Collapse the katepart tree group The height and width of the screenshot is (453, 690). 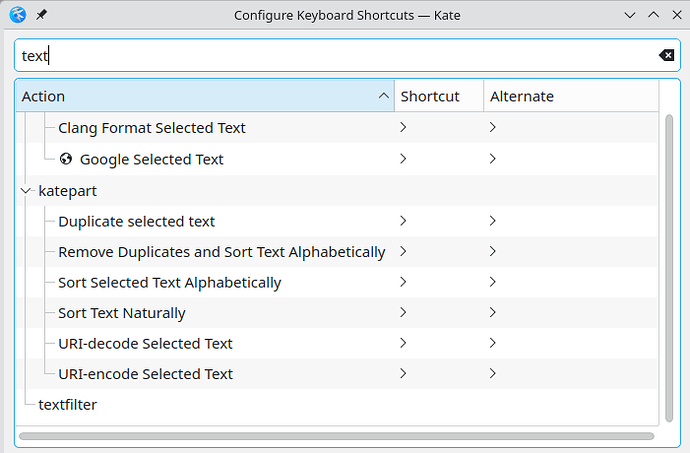click(26, 190)
